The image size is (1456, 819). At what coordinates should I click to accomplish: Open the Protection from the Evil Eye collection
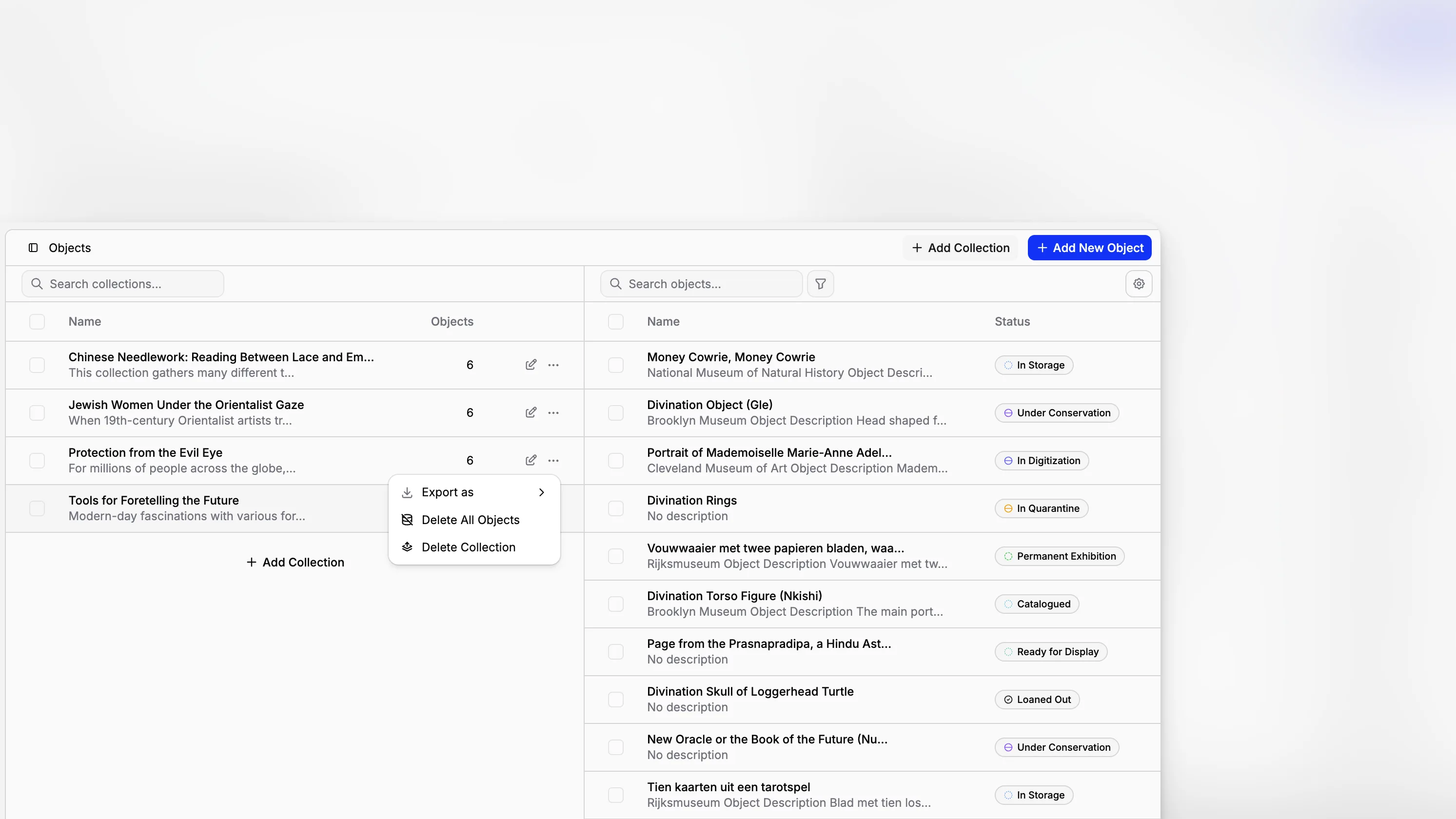point(145,453)
